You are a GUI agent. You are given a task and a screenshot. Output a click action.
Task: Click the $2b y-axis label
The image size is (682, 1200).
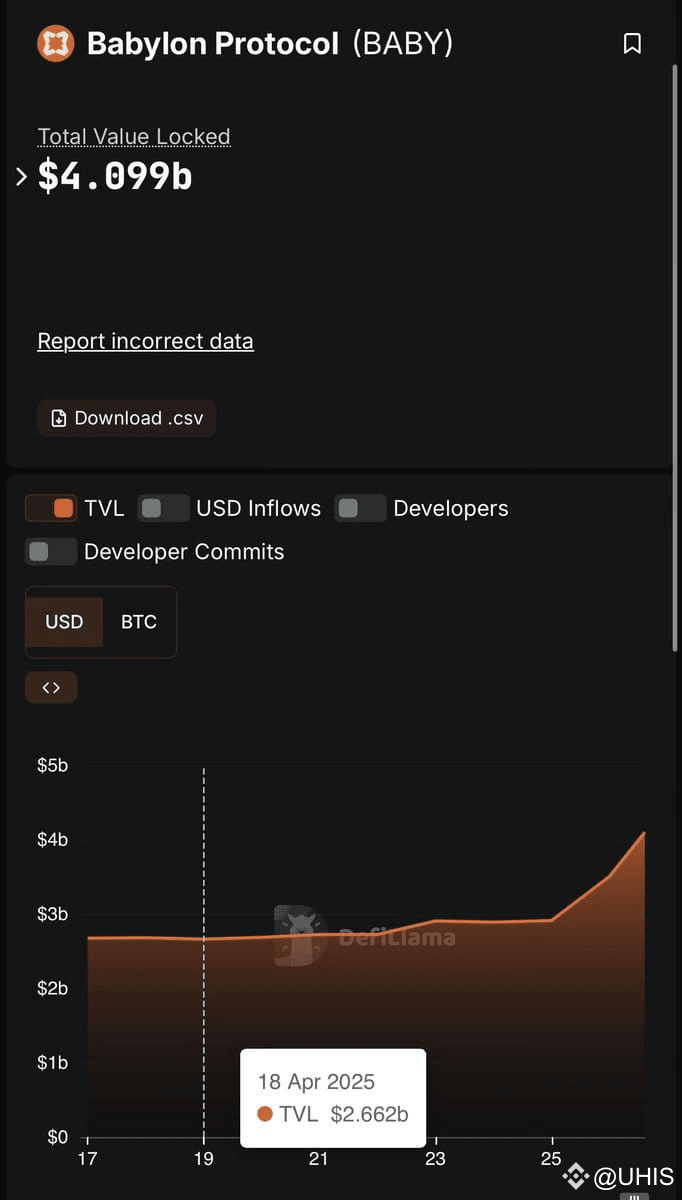pos(52,988)
